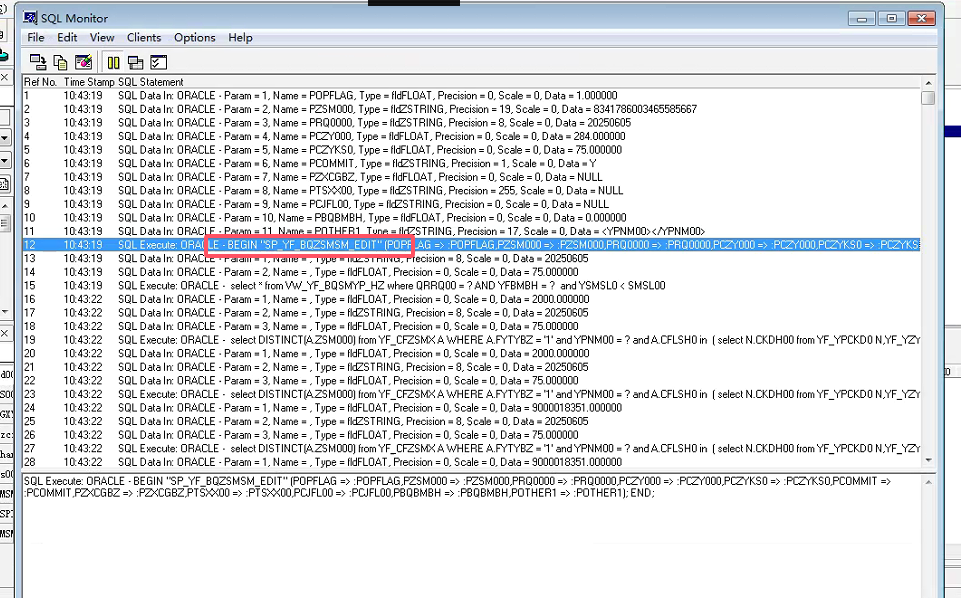Select row 23 SQL Execute statement
This screenshot has height=598, width=961.
(471, 394)
